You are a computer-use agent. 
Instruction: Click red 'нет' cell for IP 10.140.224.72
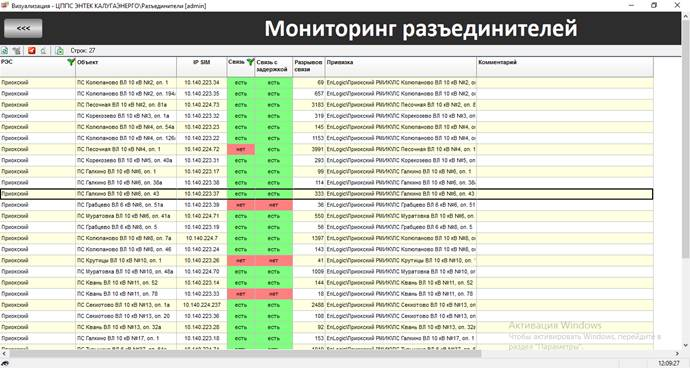pos(241,149)
